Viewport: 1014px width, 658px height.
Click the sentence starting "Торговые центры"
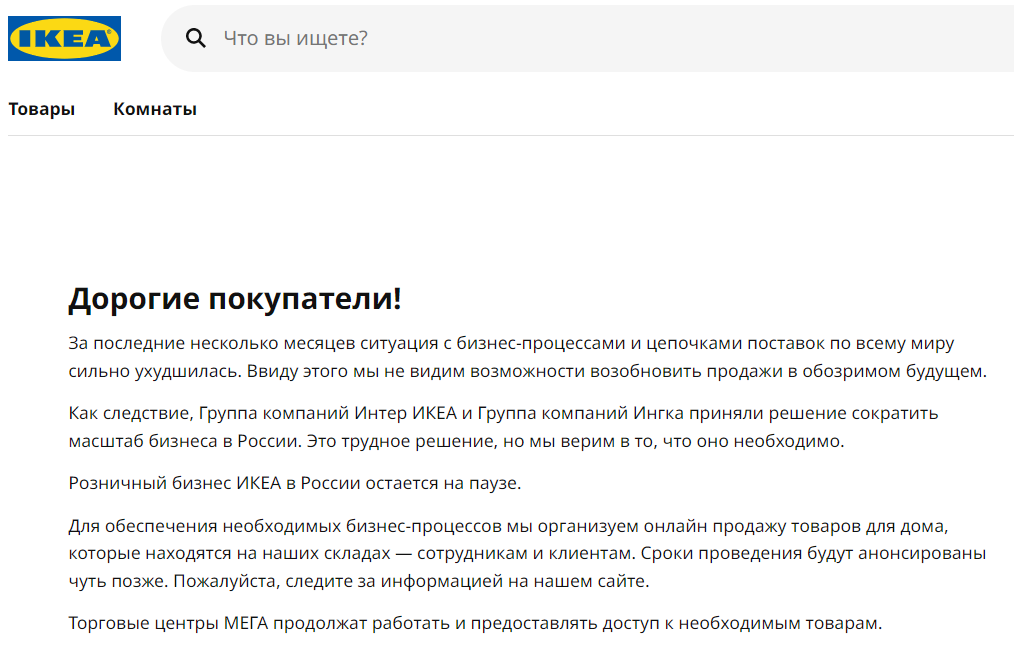[475, 623]
